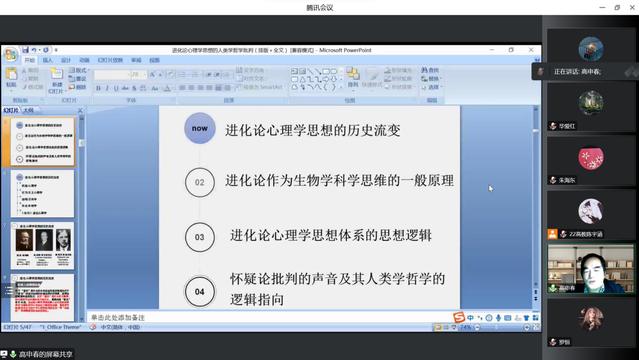Click the Replace button in editing group

pyautogui.click(x=430, y=78)
